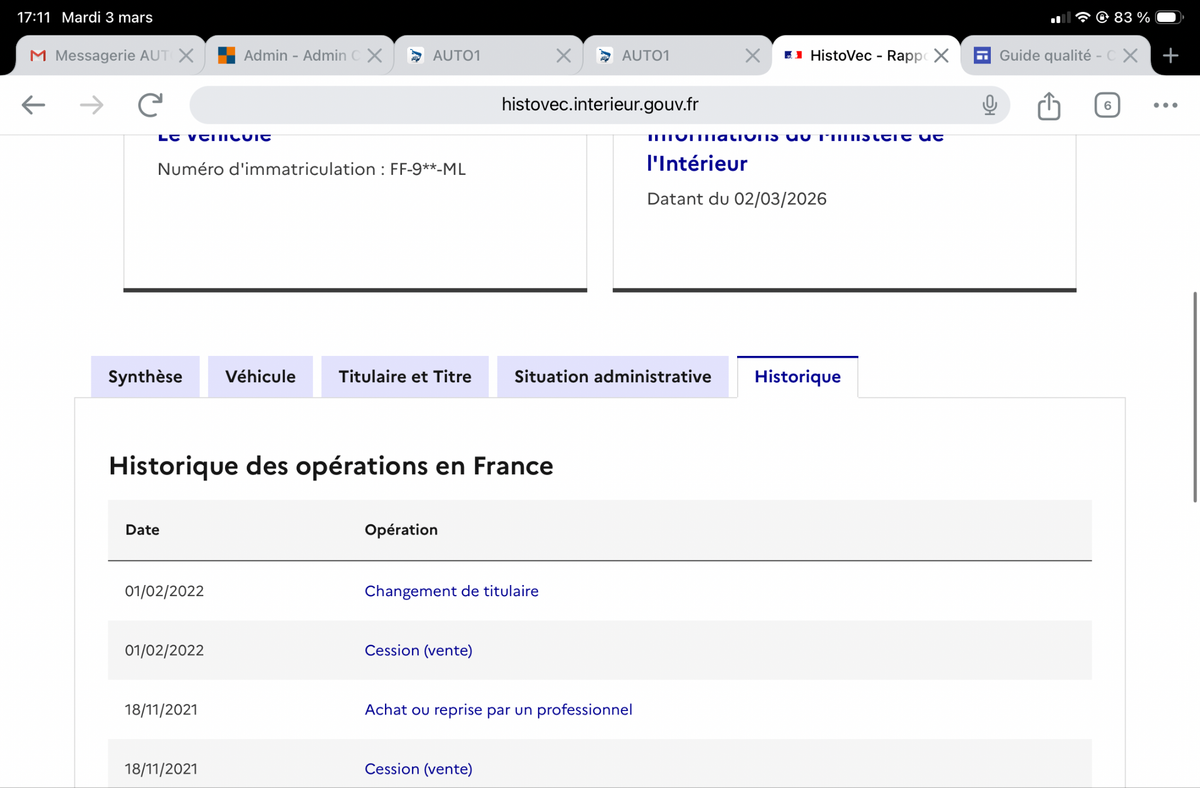This screenshot has height=788, width=1200.
Task: Tap the browser back arrow
Action: tap(34, 105)
